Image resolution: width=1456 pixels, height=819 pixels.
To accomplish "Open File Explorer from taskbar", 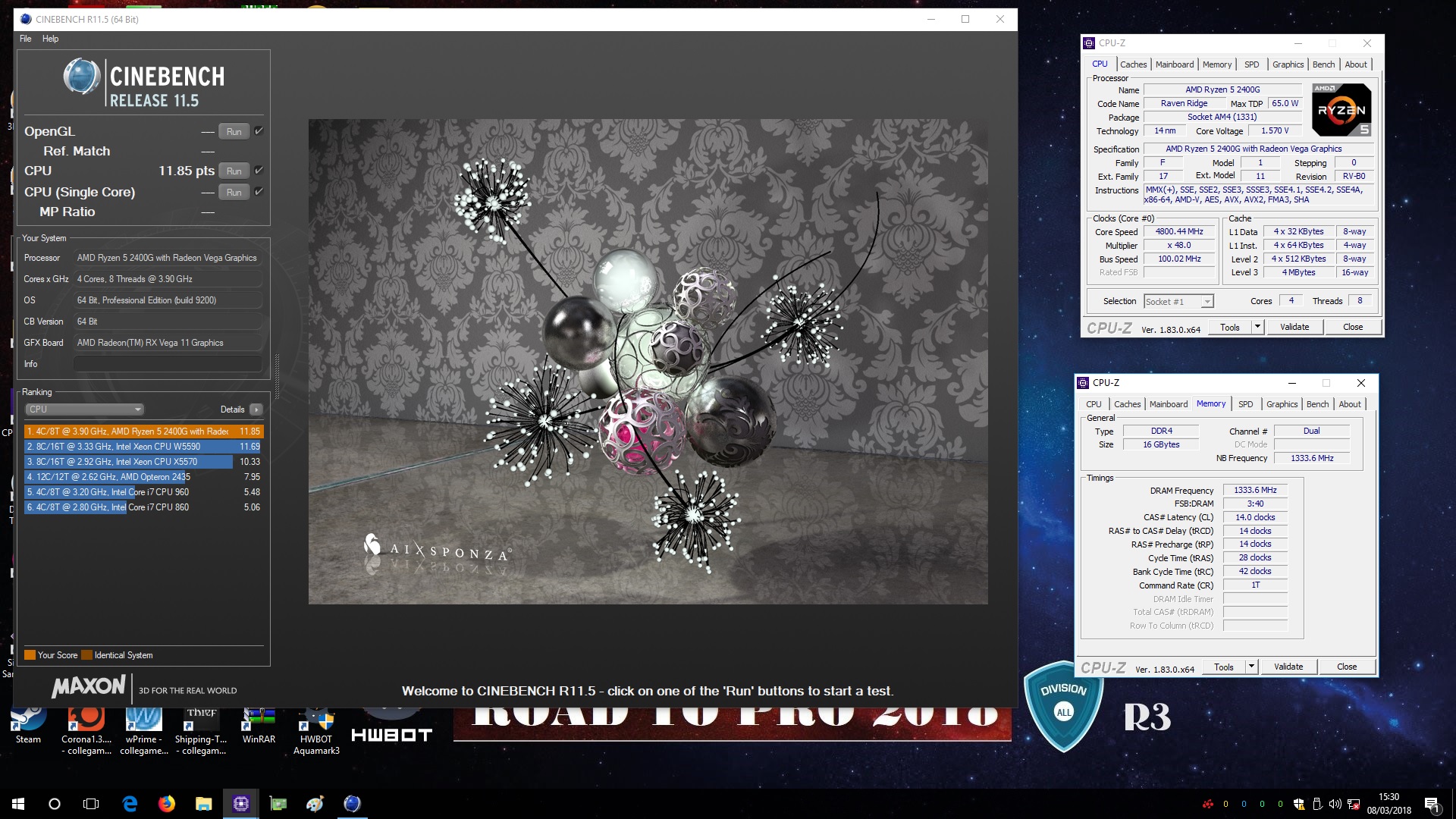I will (204, 804).
